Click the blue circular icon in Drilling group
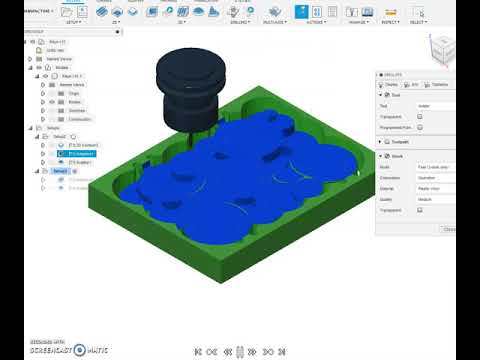Viewport: 480px width, 360px height. pos(250,12)
